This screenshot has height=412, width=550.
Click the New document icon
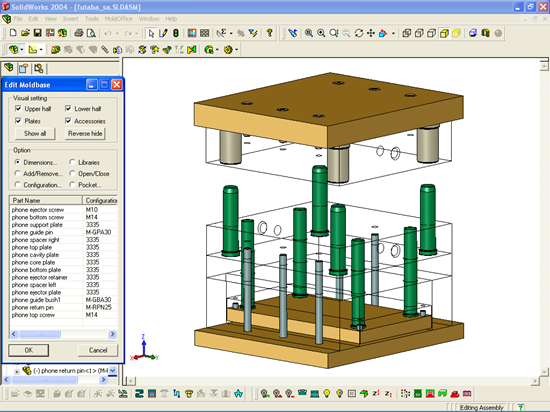pyautogui.click(x=13, y=33)
